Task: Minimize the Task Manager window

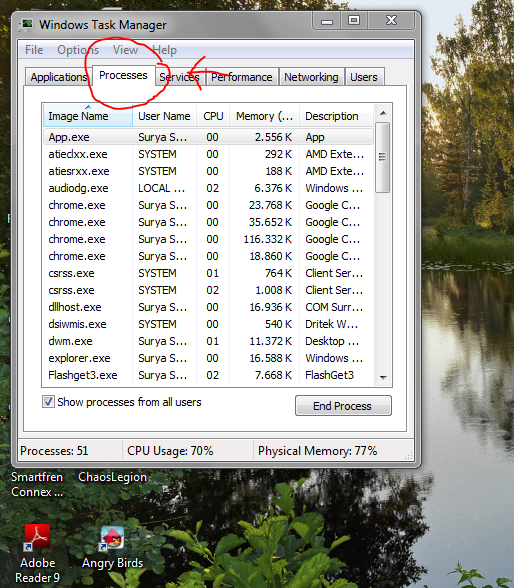Action: (x=327, y=21)
